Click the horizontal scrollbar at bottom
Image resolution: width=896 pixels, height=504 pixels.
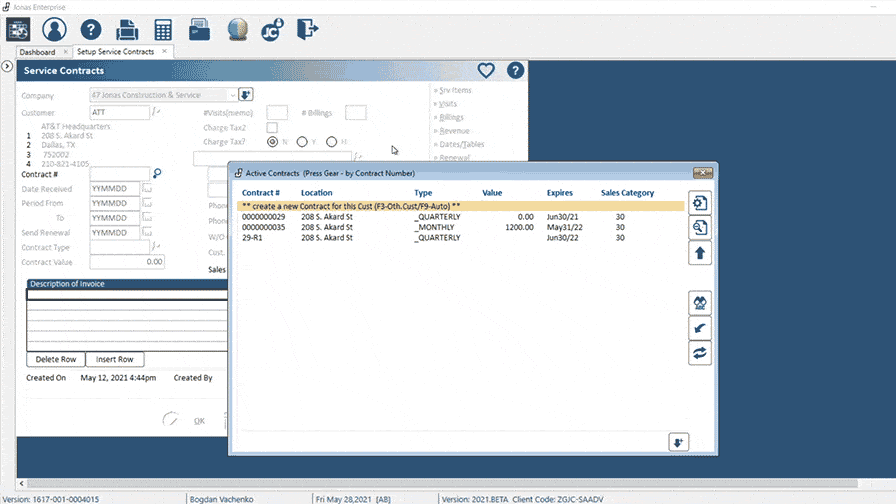pyautogui.click(x=442, y=483)
